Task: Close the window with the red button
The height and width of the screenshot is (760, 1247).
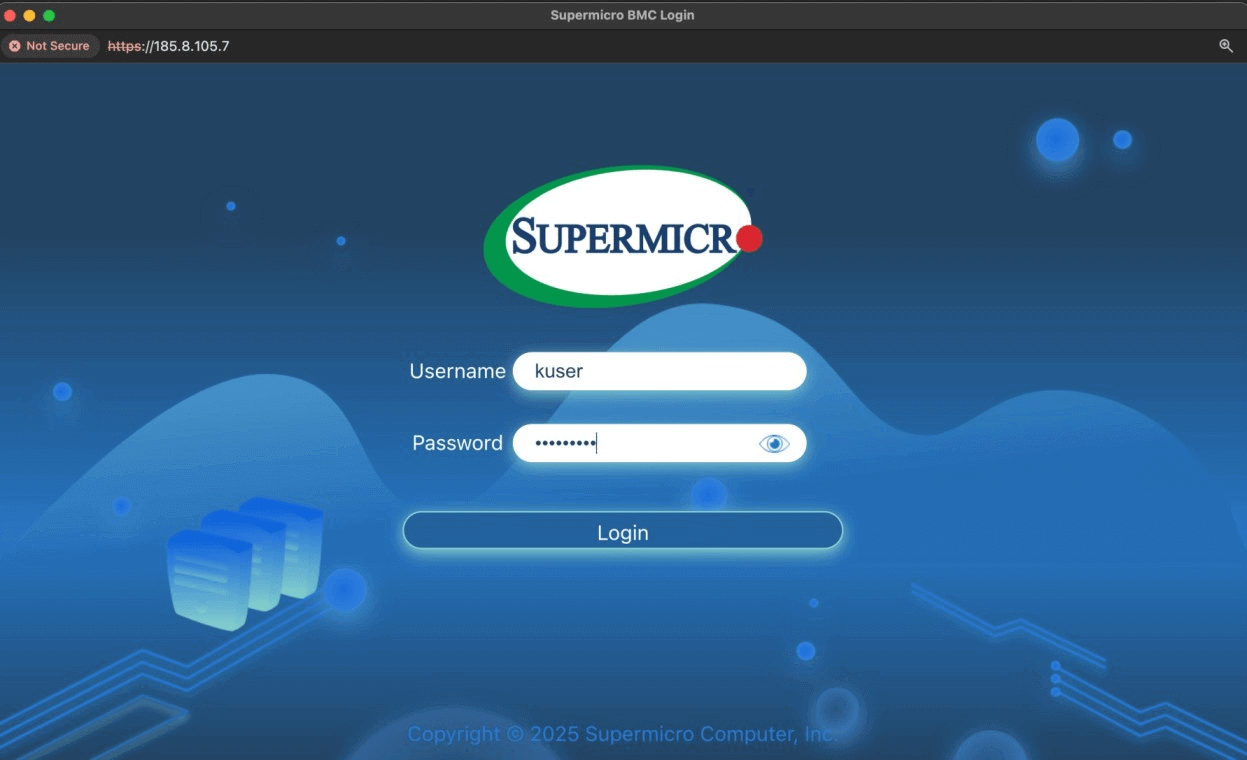Action: click(10, 15)
